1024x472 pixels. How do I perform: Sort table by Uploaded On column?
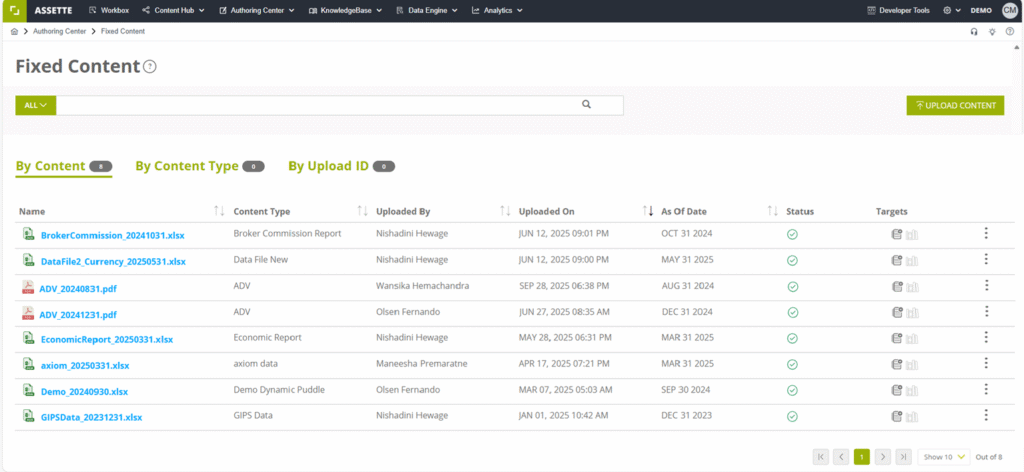click(647, 211)
